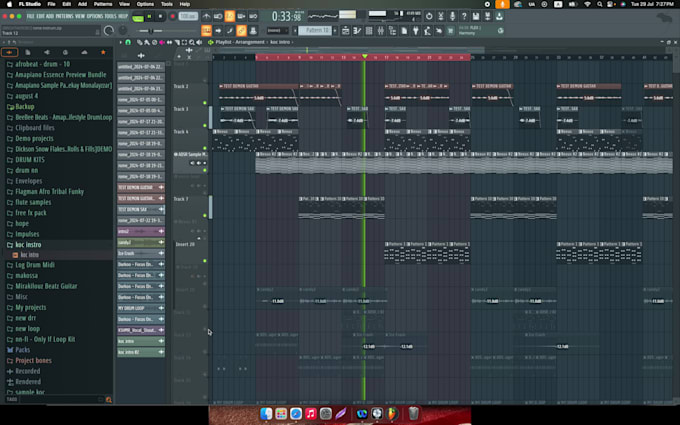Toggle the highlighted multilink to controllers icon
The width and height of the screenshot is (680, 425).
(x=241, y=30)
